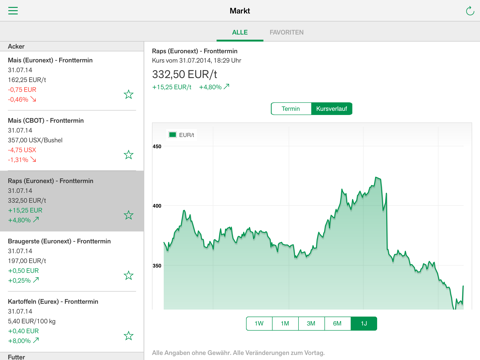Image resolution: width=480 pixels, height=360 pixels.
Task: Click the 197,00 EUR/t price
Action: [x=27, y=261]
